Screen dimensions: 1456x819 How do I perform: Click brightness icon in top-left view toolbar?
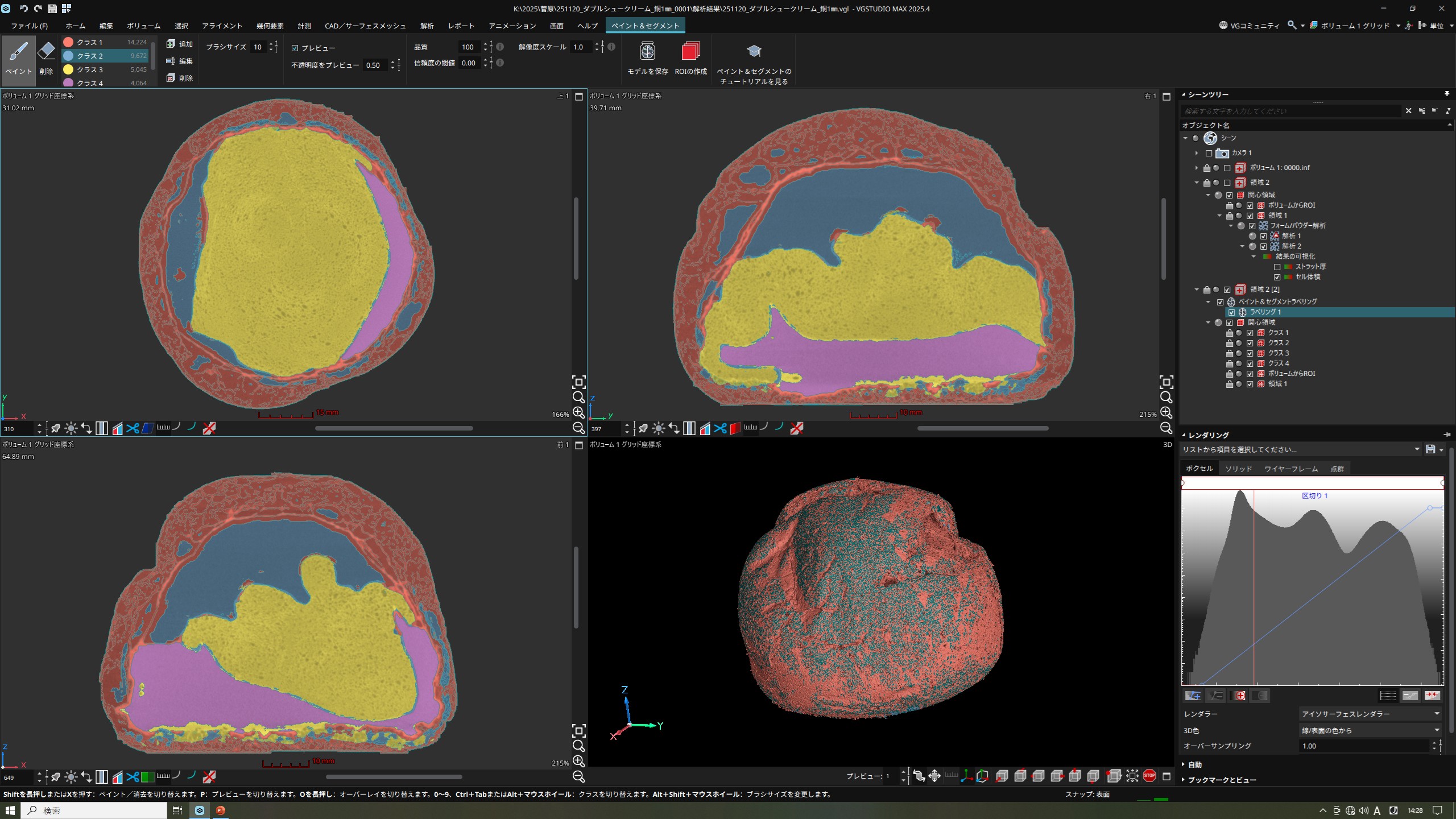click(x=71, y=428)
